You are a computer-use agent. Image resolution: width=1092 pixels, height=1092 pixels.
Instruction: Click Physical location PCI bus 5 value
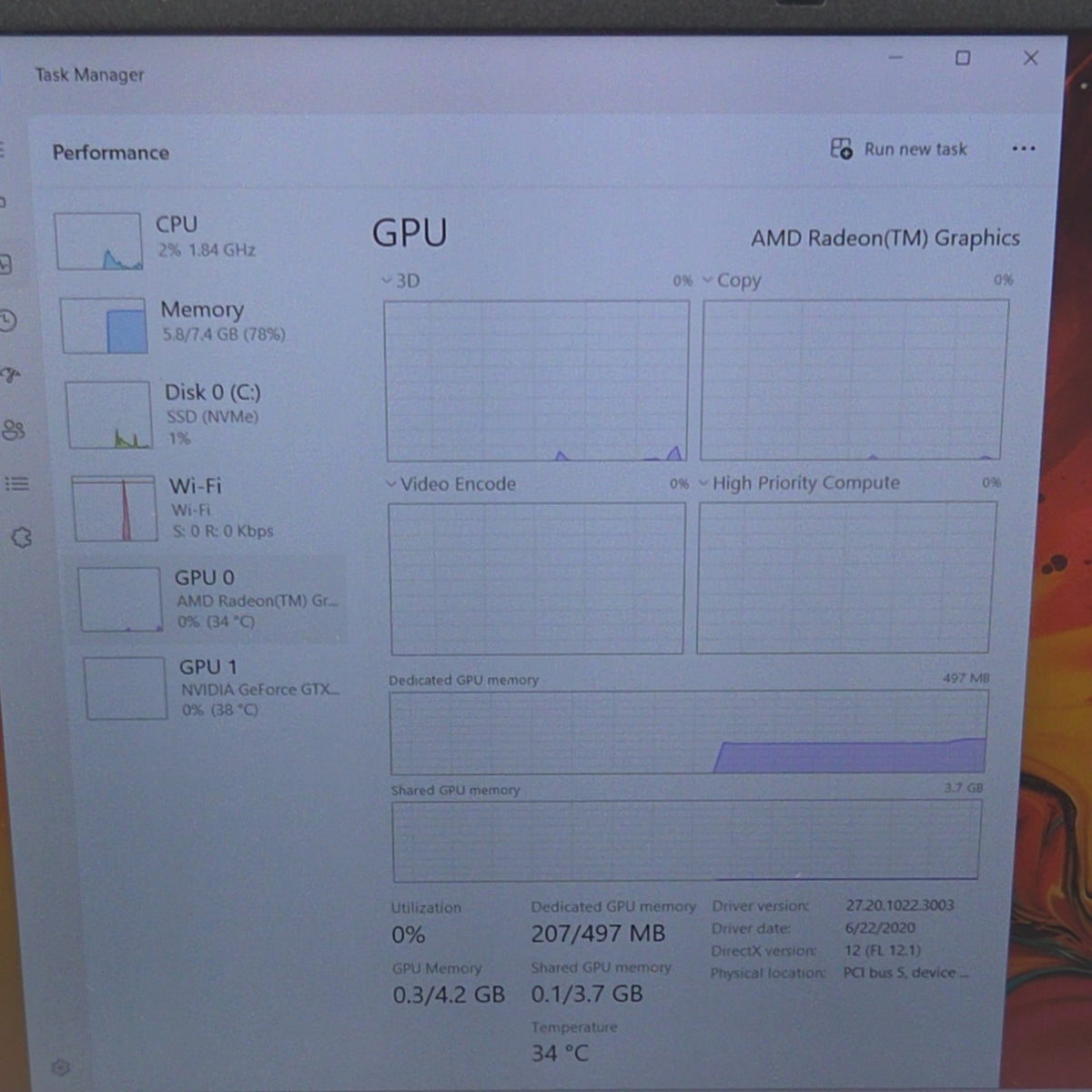905,973
